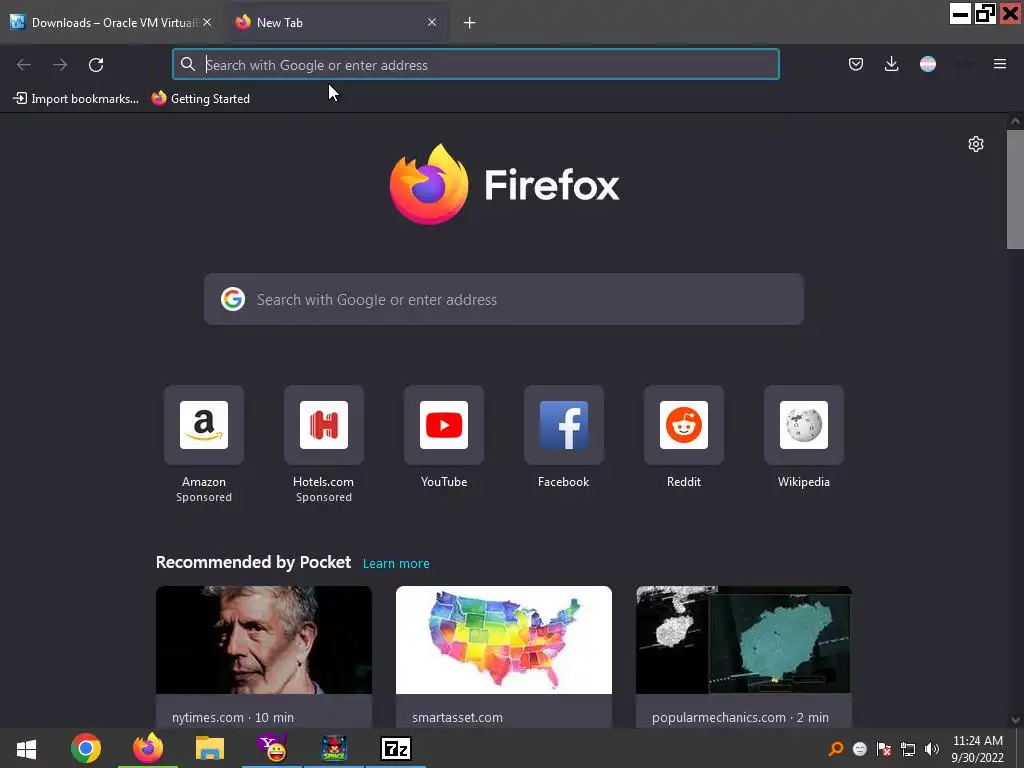Close the Downloads Oracle VM tab

point(207,22)
